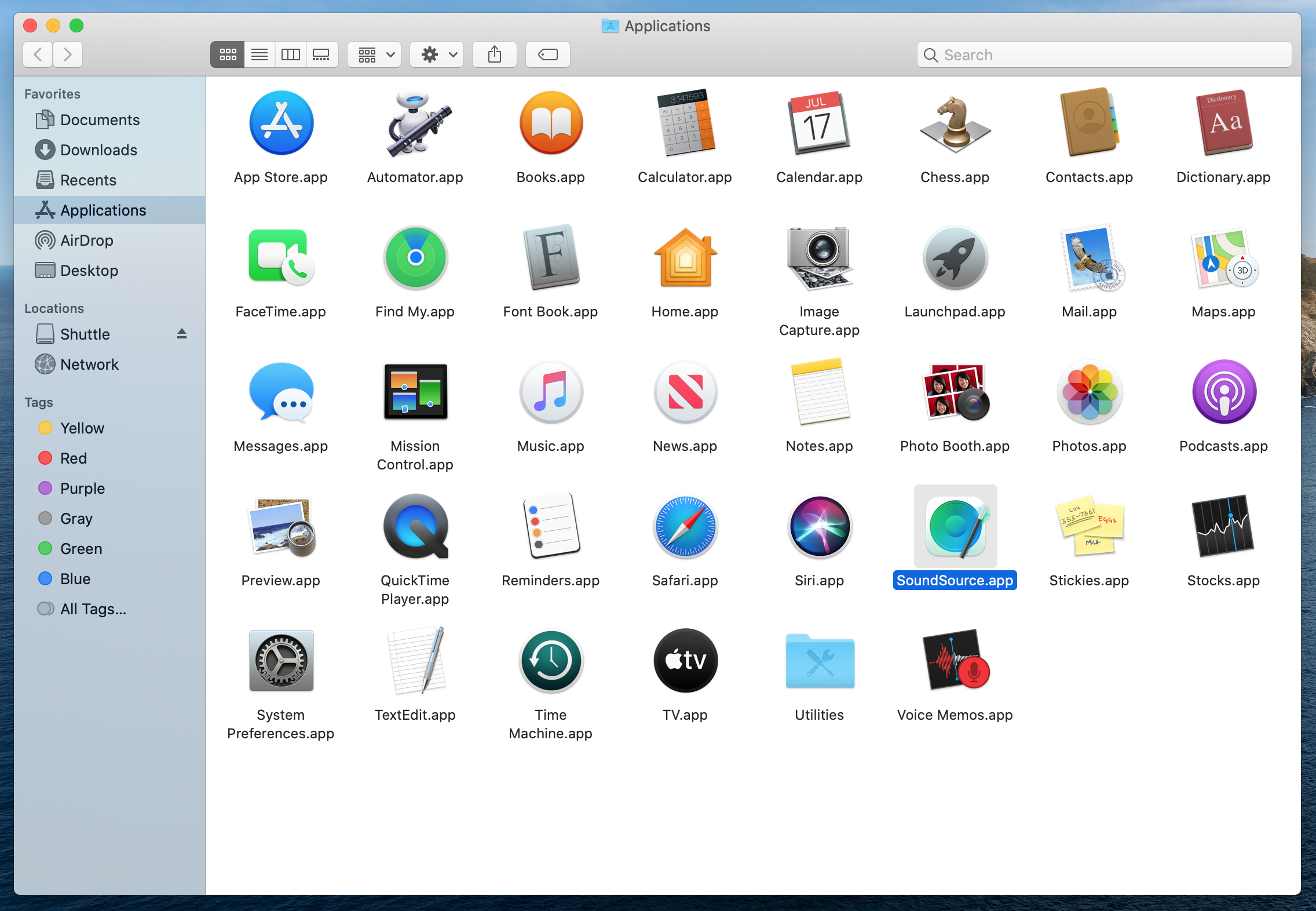Select the FaceTime app icon
Screen dimensions: 1316x911
click(281, 257)
